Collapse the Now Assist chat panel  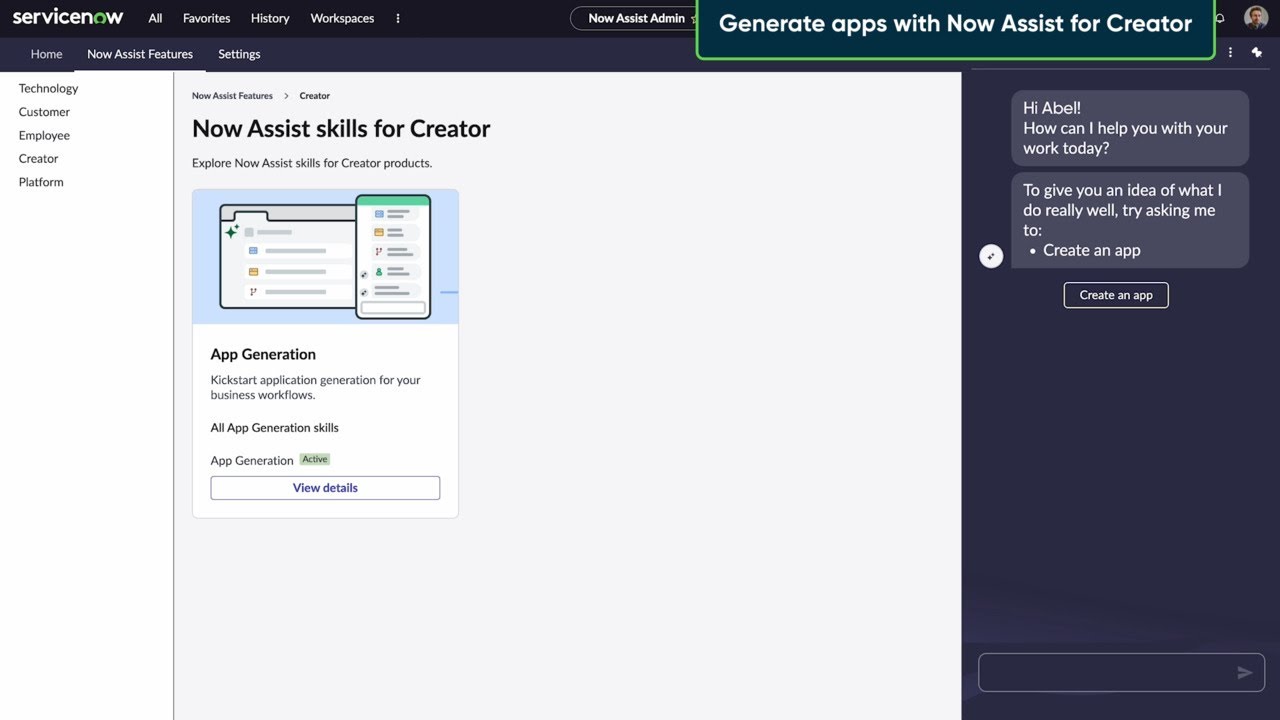tap(991, 256)
